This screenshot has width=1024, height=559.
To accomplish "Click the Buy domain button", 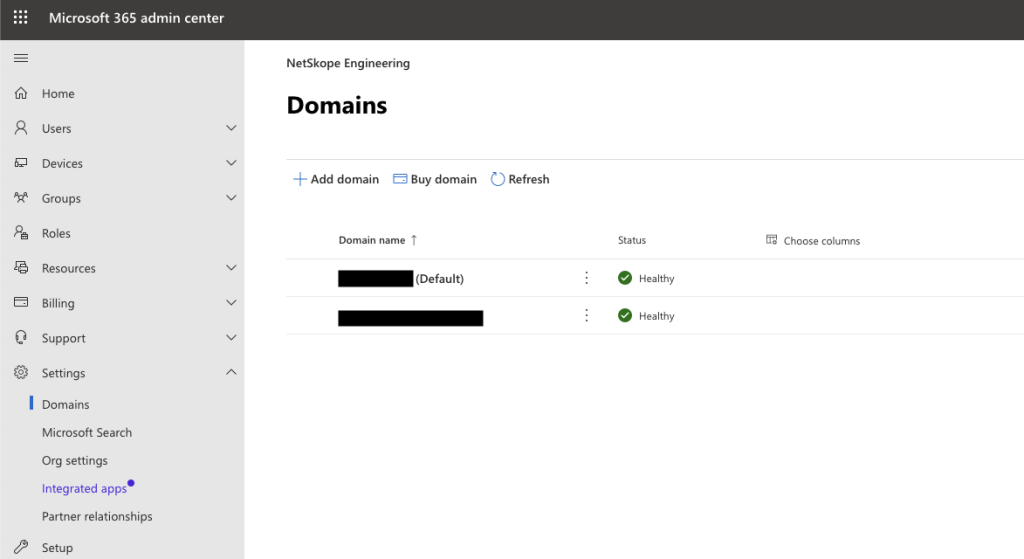I will click(x=435, y=179).
